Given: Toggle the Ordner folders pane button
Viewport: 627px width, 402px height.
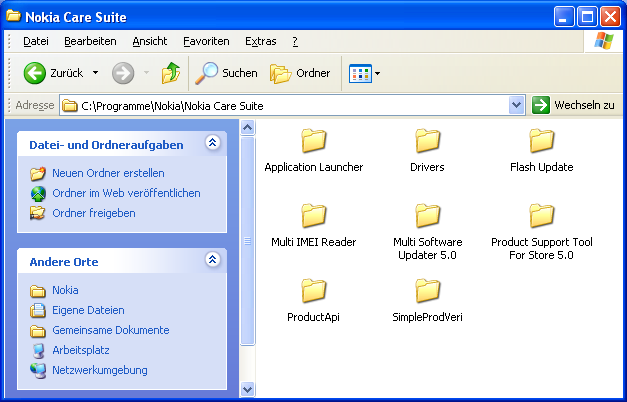Looking at the screenshot, I should coord(300,73).
